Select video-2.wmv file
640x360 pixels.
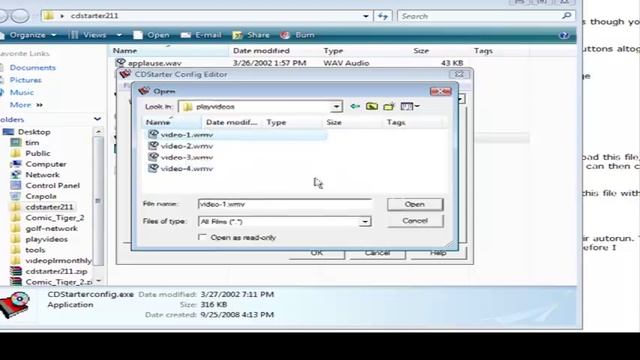coord(187,146)
